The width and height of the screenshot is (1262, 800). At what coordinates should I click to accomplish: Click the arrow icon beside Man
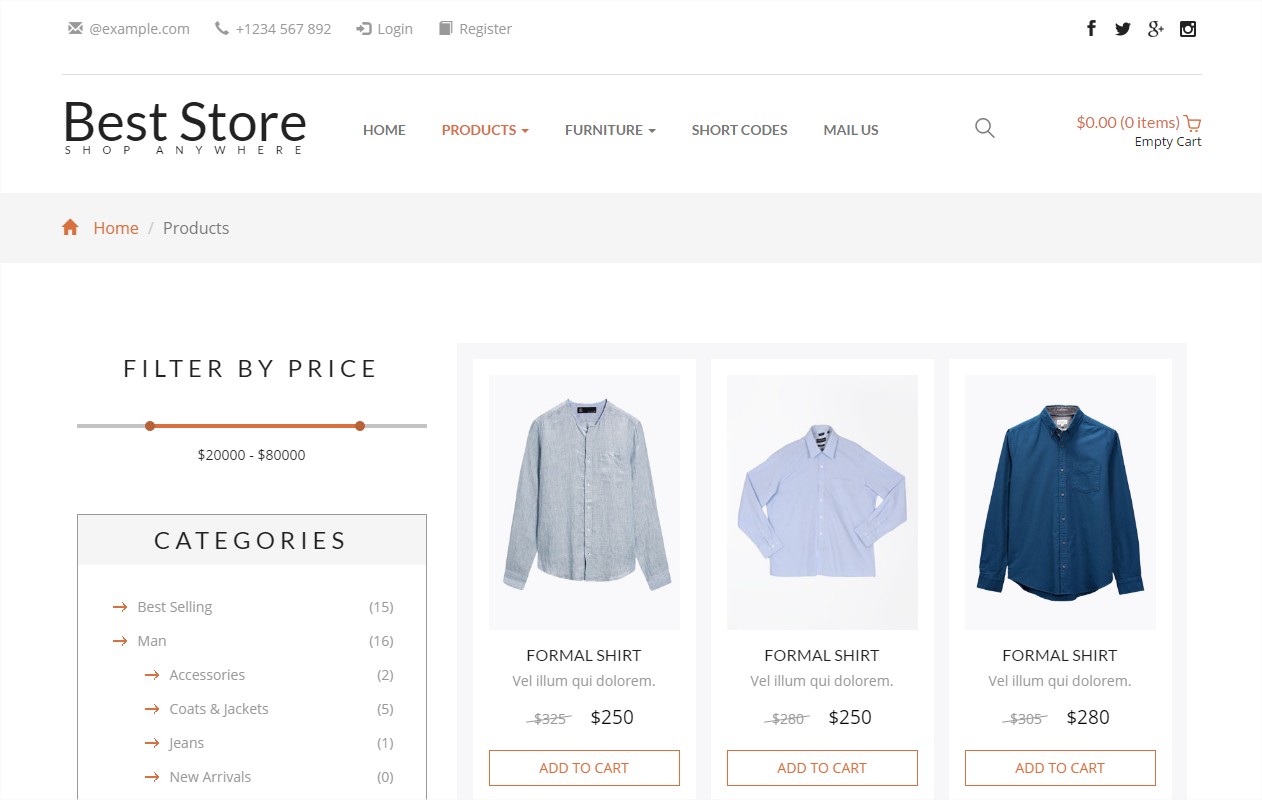(120, 641)
